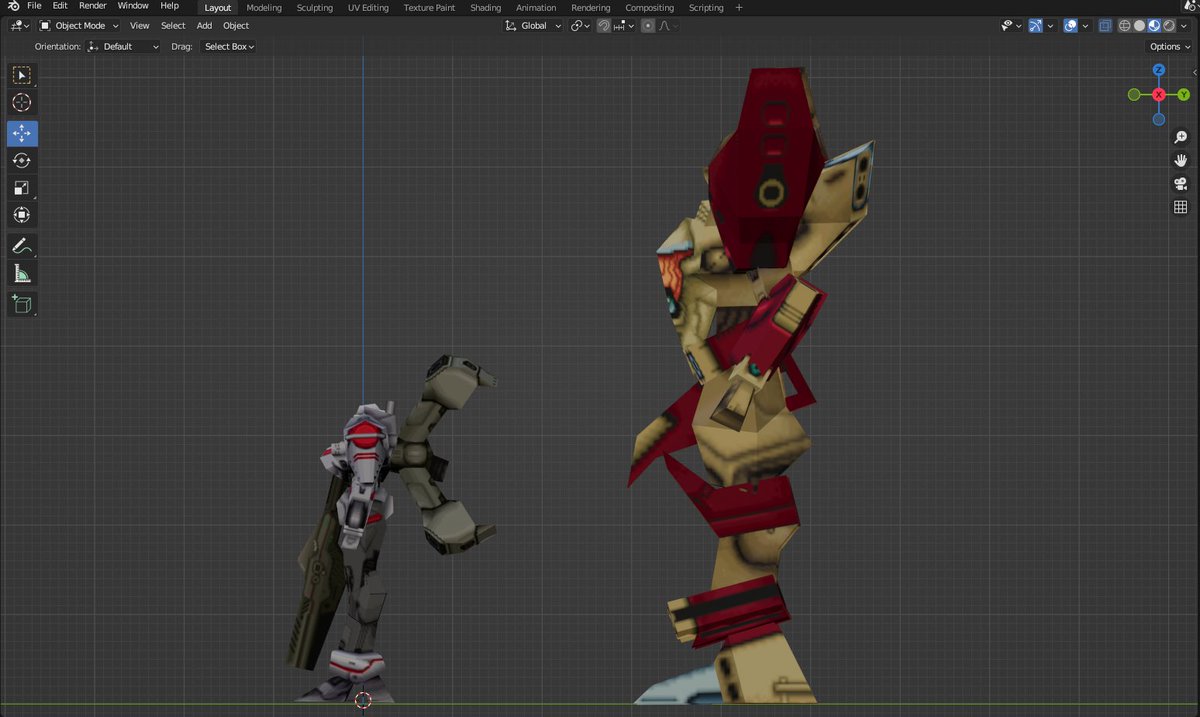Click the blue Z axis gizmo ball
The image size is (1200, 717).
coord(1158,70)
